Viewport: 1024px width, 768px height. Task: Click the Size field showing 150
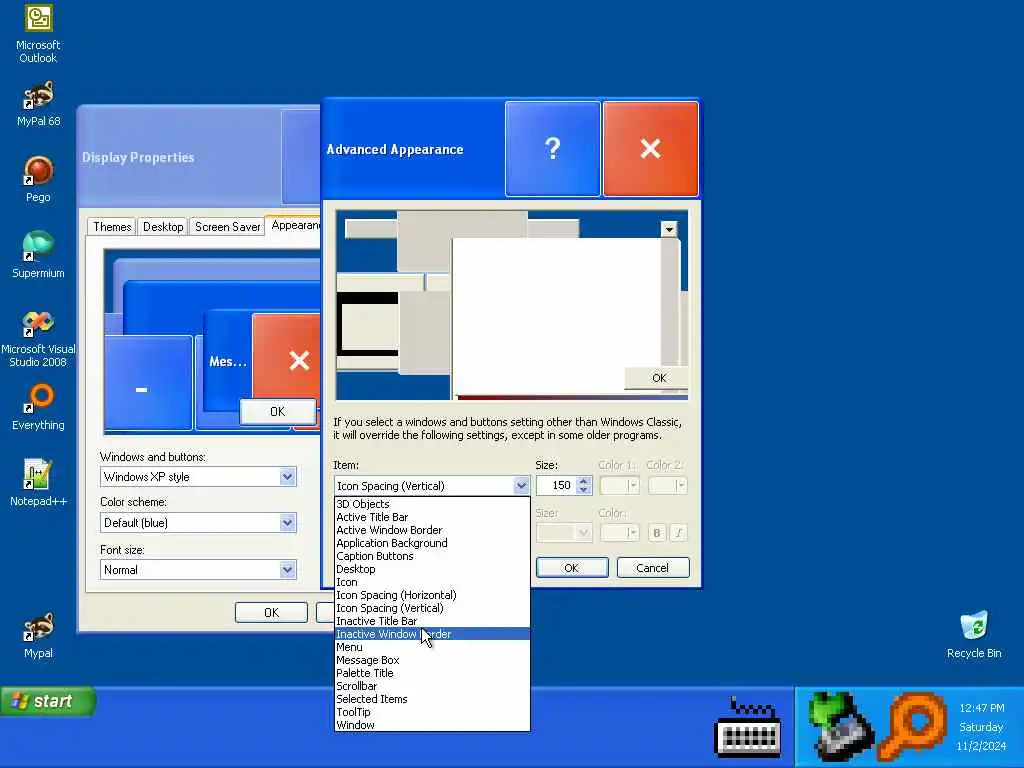coord(556,485)
